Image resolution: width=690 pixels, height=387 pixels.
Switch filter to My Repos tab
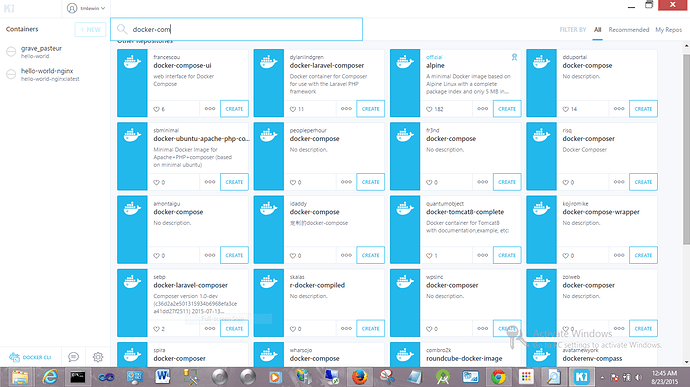click(x=668, y=29)
